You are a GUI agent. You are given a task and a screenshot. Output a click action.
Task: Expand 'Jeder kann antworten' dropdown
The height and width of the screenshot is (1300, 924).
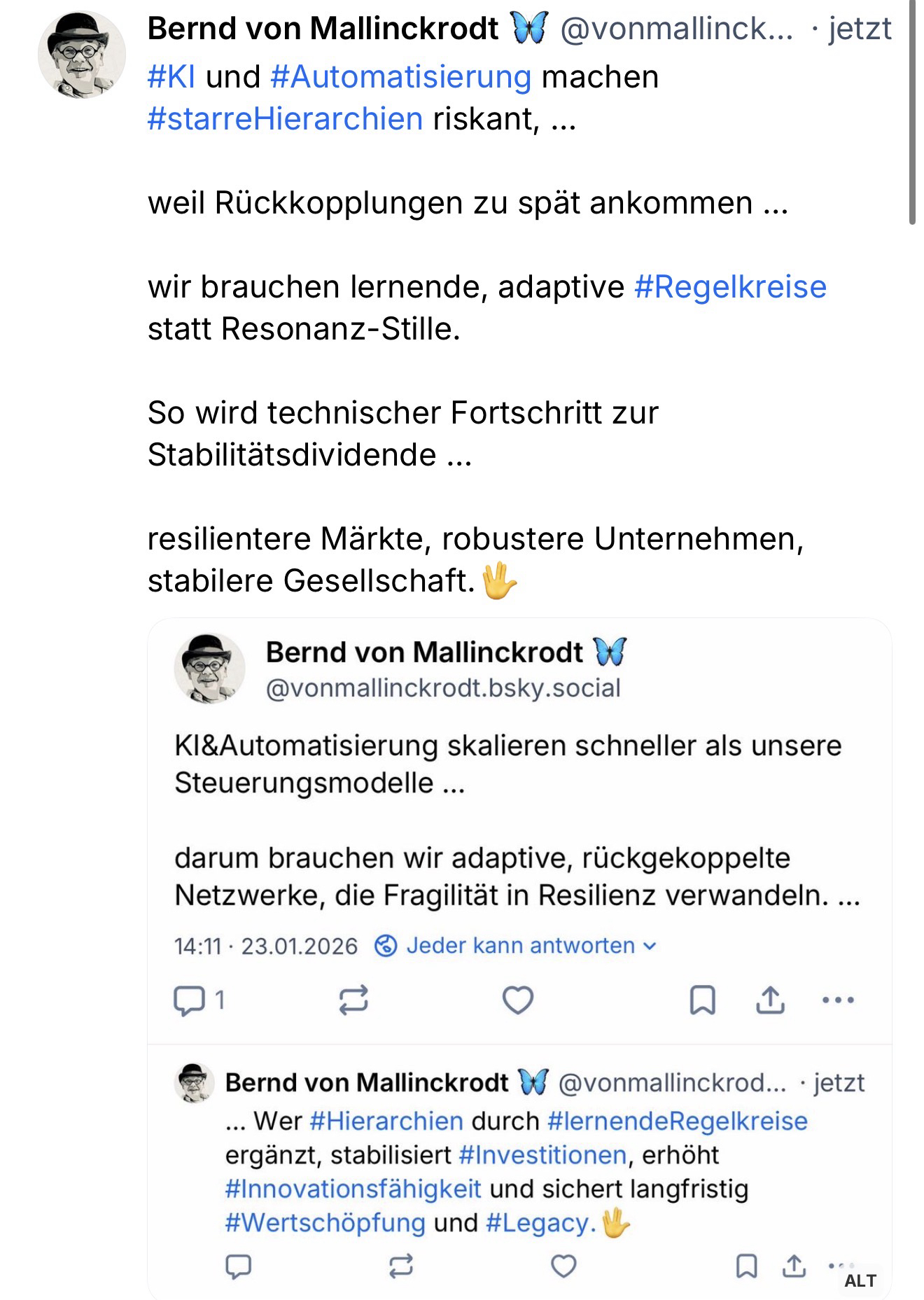point(517,946)
